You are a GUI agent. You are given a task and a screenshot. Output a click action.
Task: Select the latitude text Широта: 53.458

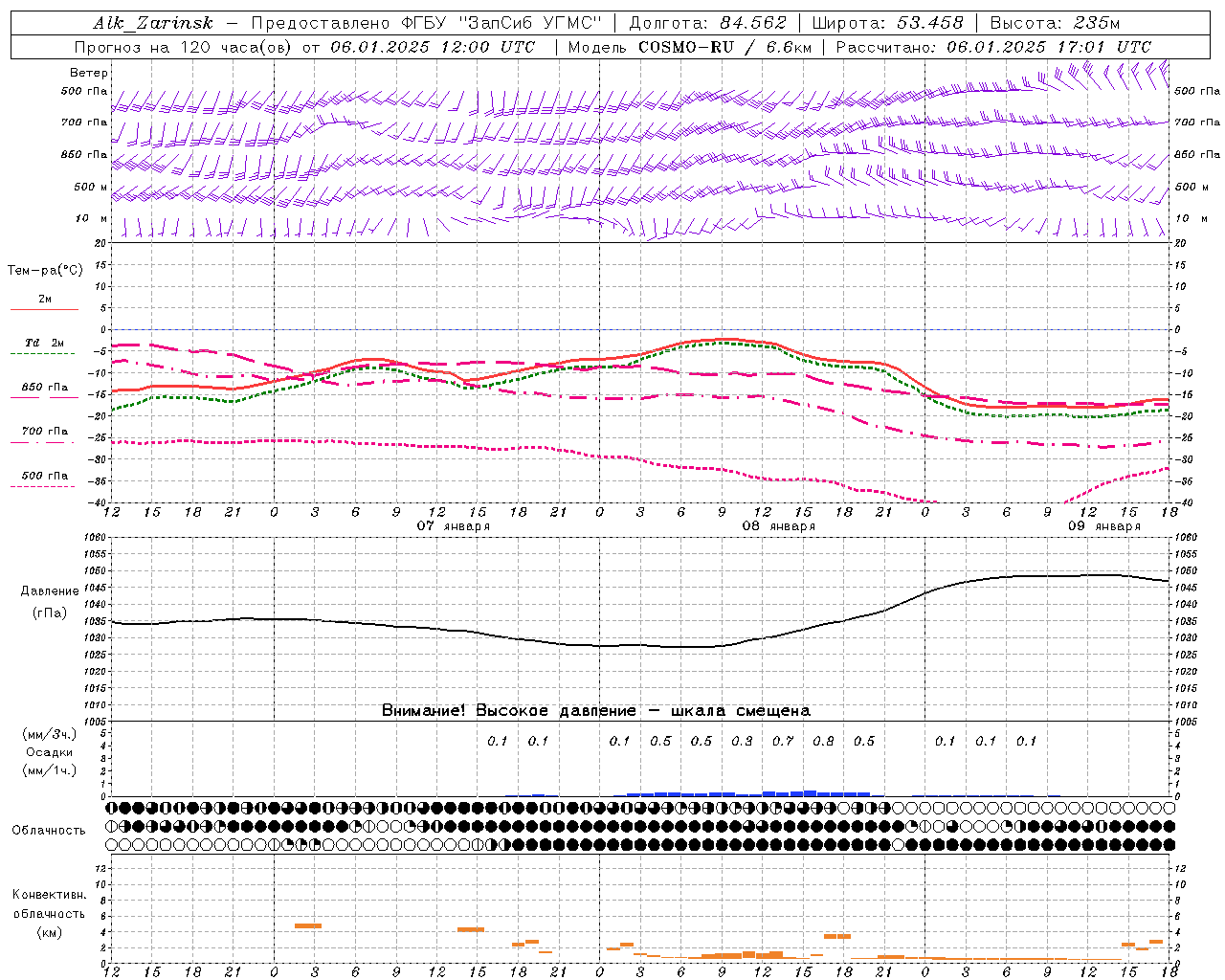click(x=887, y=23)
